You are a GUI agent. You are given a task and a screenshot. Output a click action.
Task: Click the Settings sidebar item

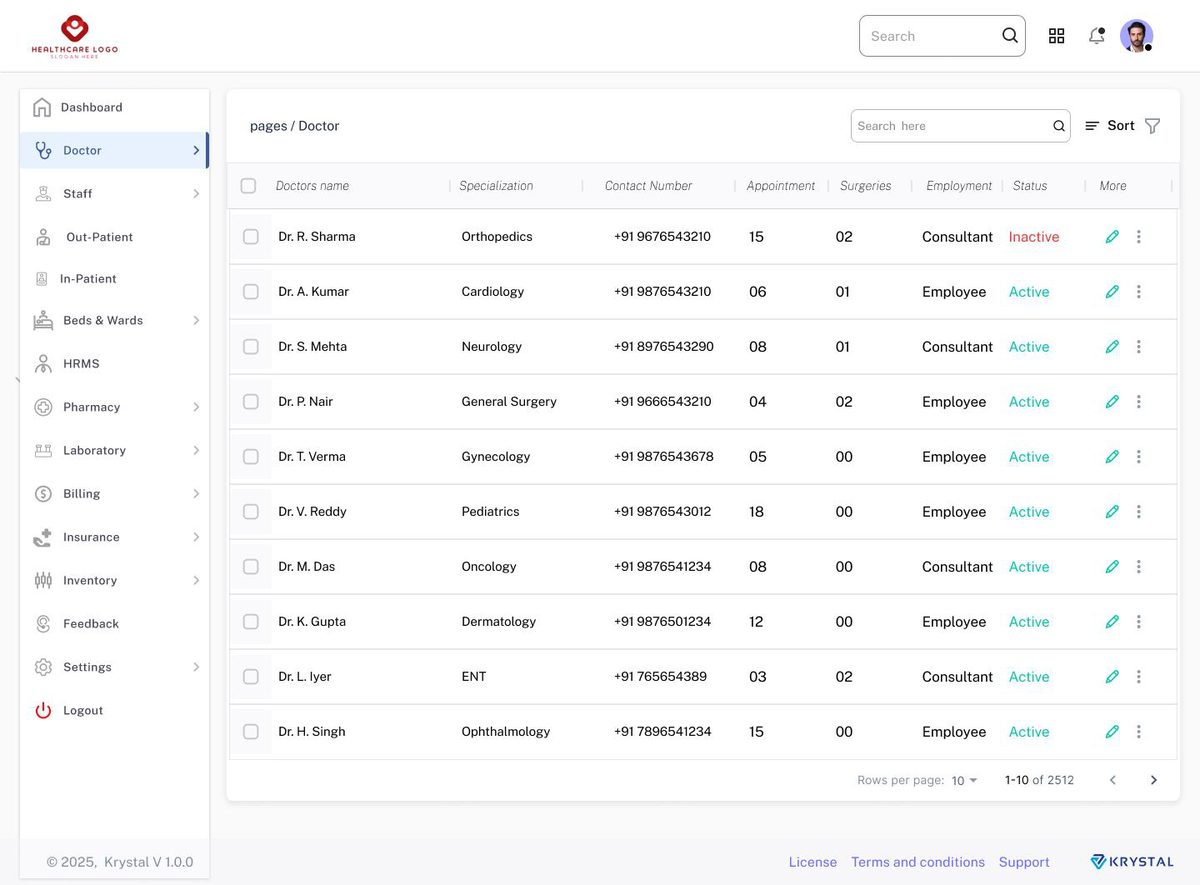pos(114,667)
